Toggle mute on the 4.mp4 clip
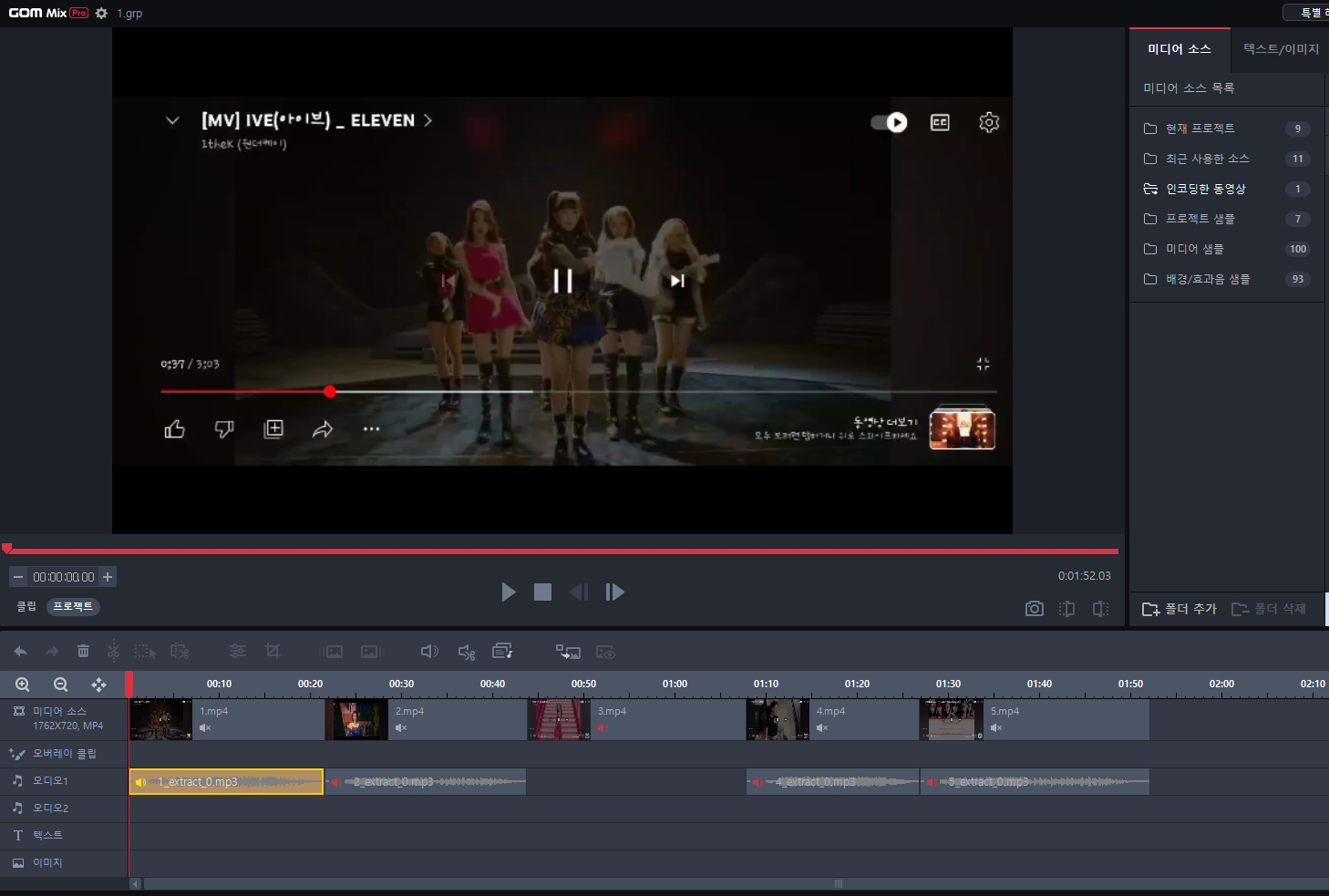1329x896 pixels. [x=822, y=727]
